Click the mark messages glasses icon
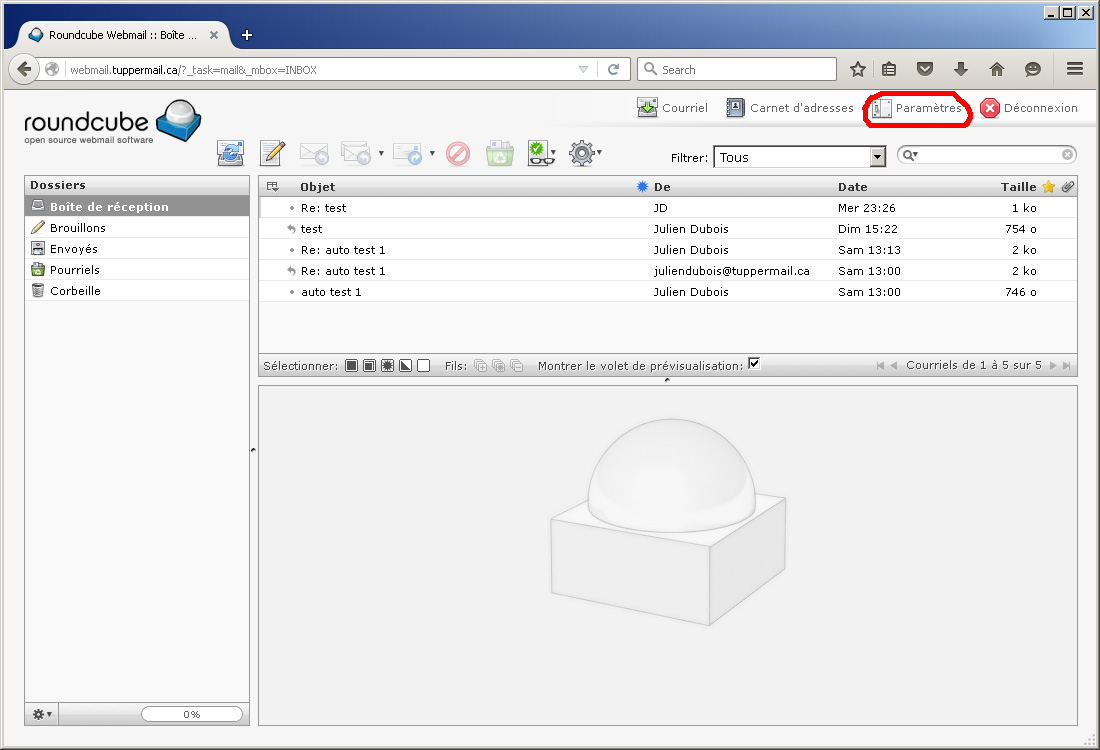This screenshot has height=750, width=1100. click(x=539, y=153)
